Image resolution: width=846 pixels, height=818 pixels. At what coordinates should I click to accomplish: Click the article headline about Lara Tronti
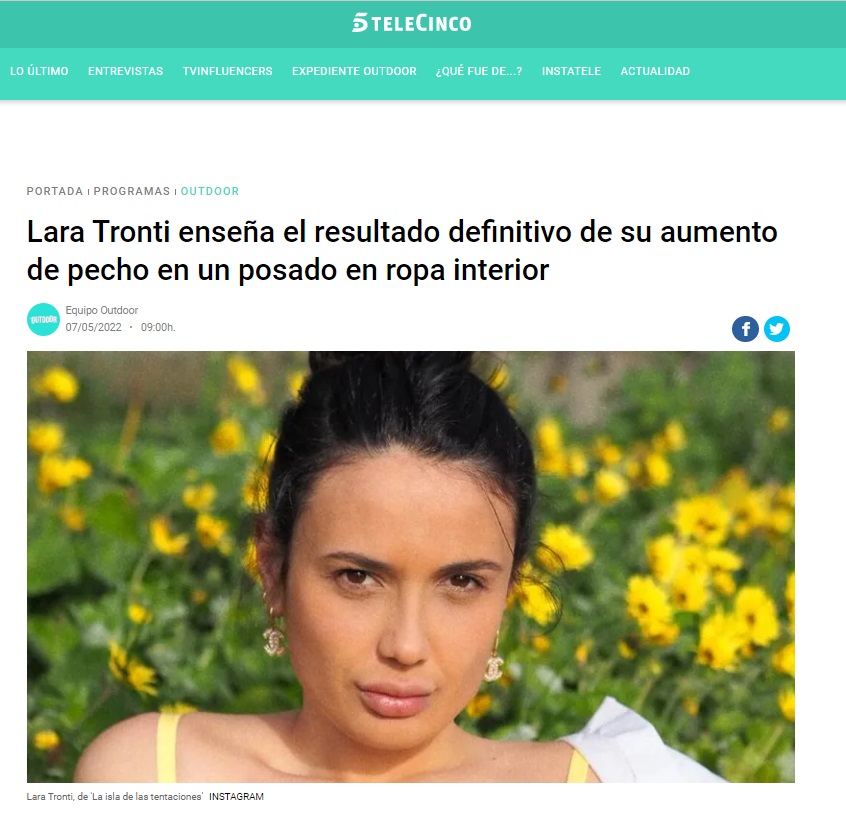[402, 251]
